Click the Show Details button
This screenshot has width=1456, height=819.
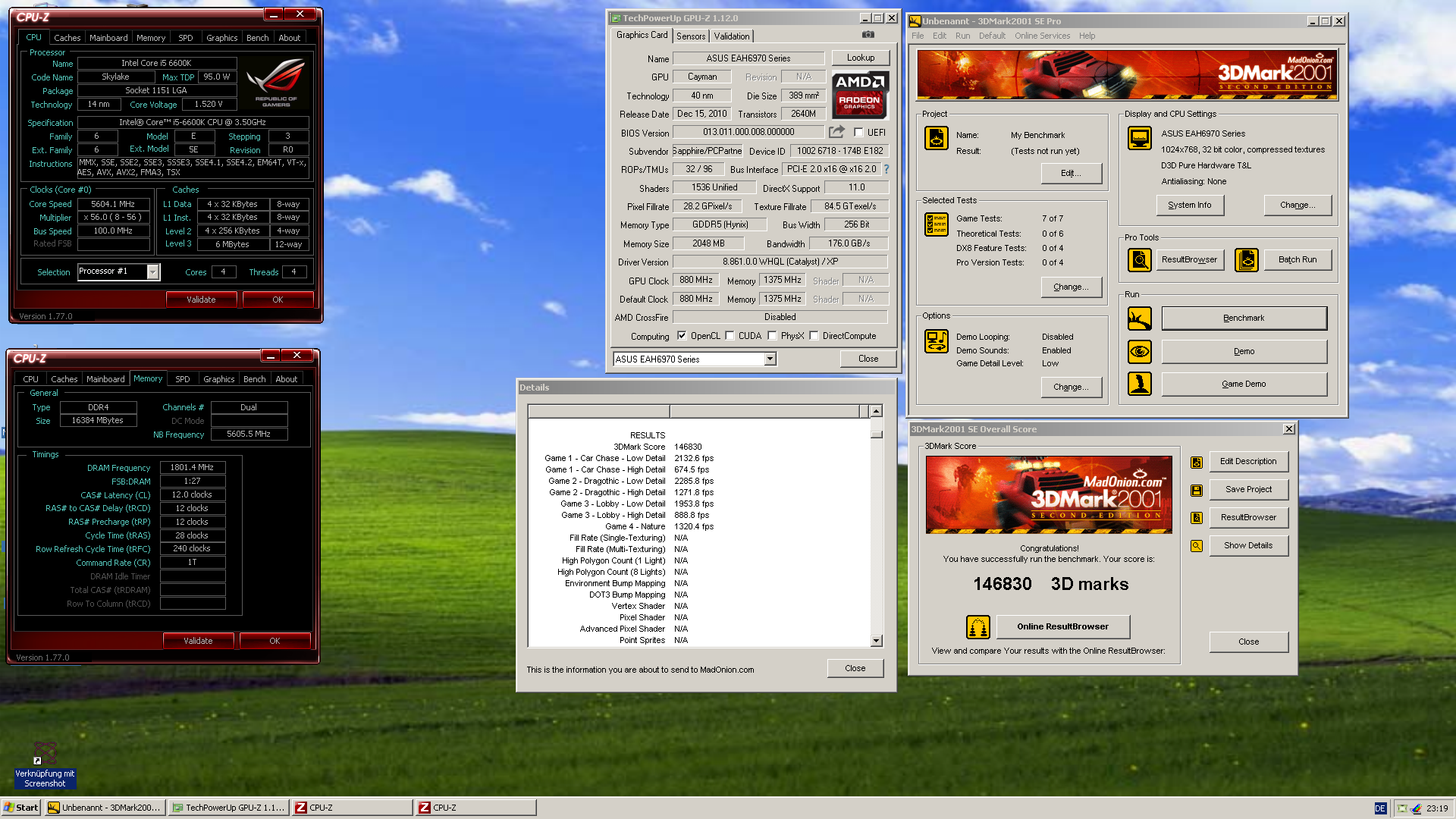point(1248,546)
